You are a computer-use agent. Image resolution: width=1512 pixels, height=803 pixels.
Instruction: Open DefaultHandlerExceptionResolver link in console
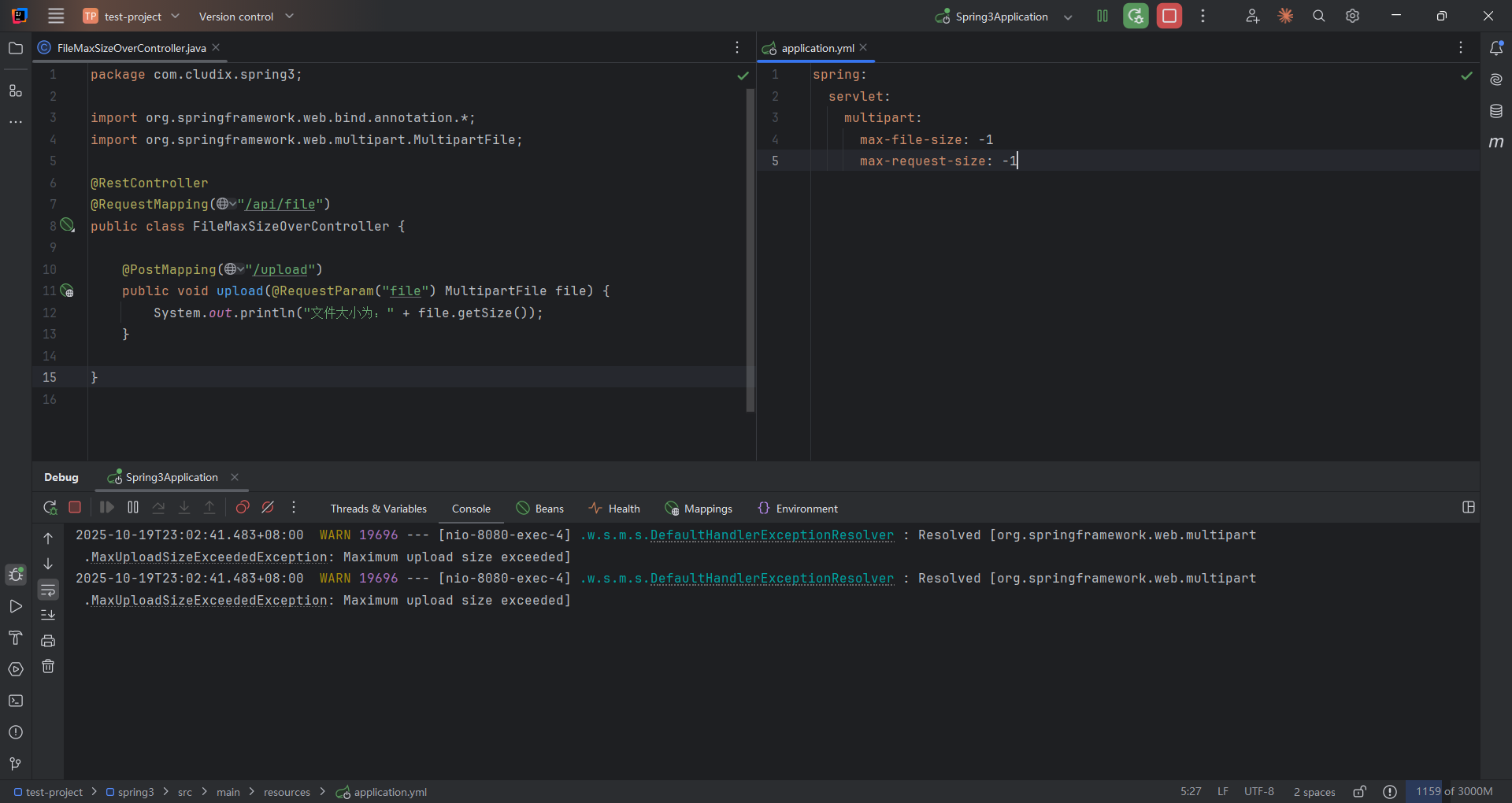(772, 535)
